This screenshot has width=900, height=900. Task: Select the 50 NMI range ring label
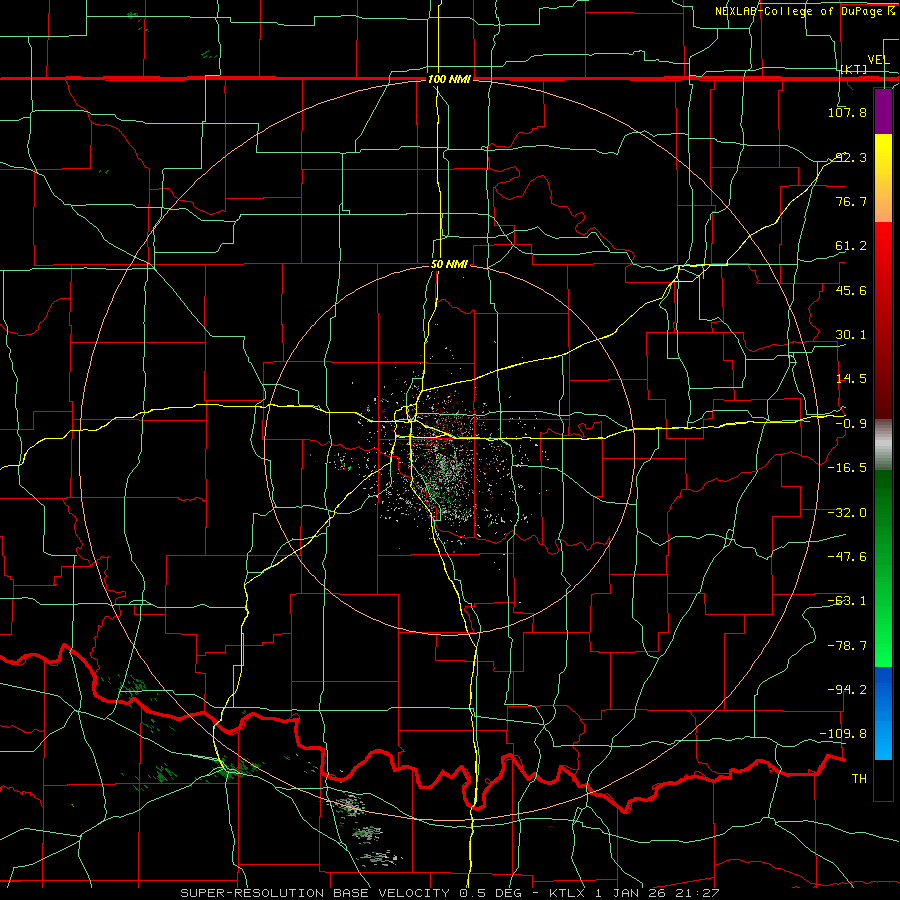click(x=449, y=265)
